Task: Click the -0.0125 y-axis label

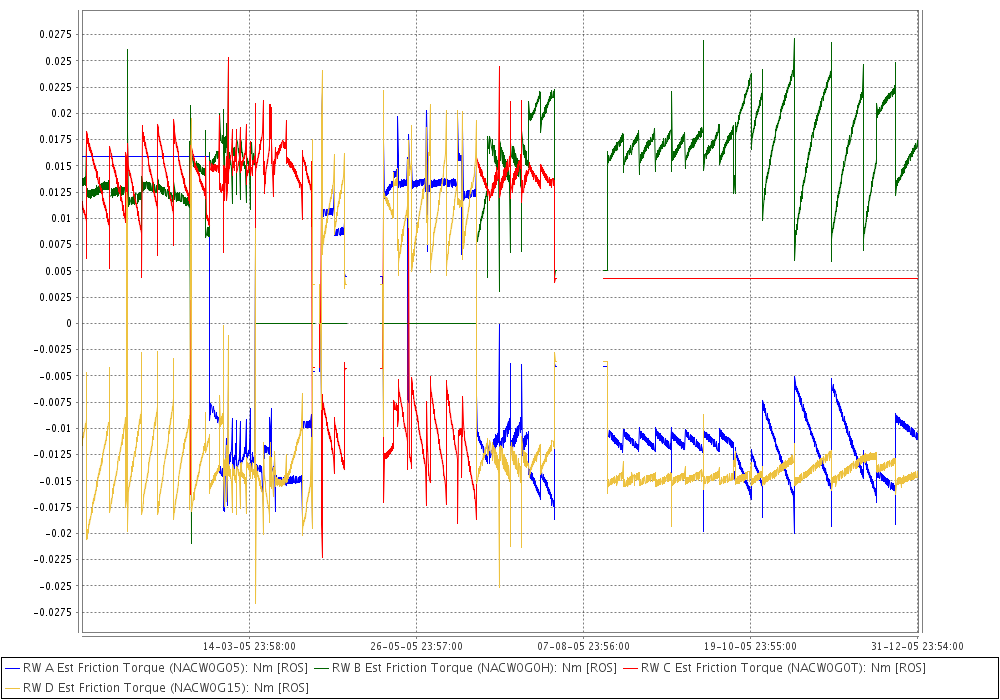Action: pos(53,455)
